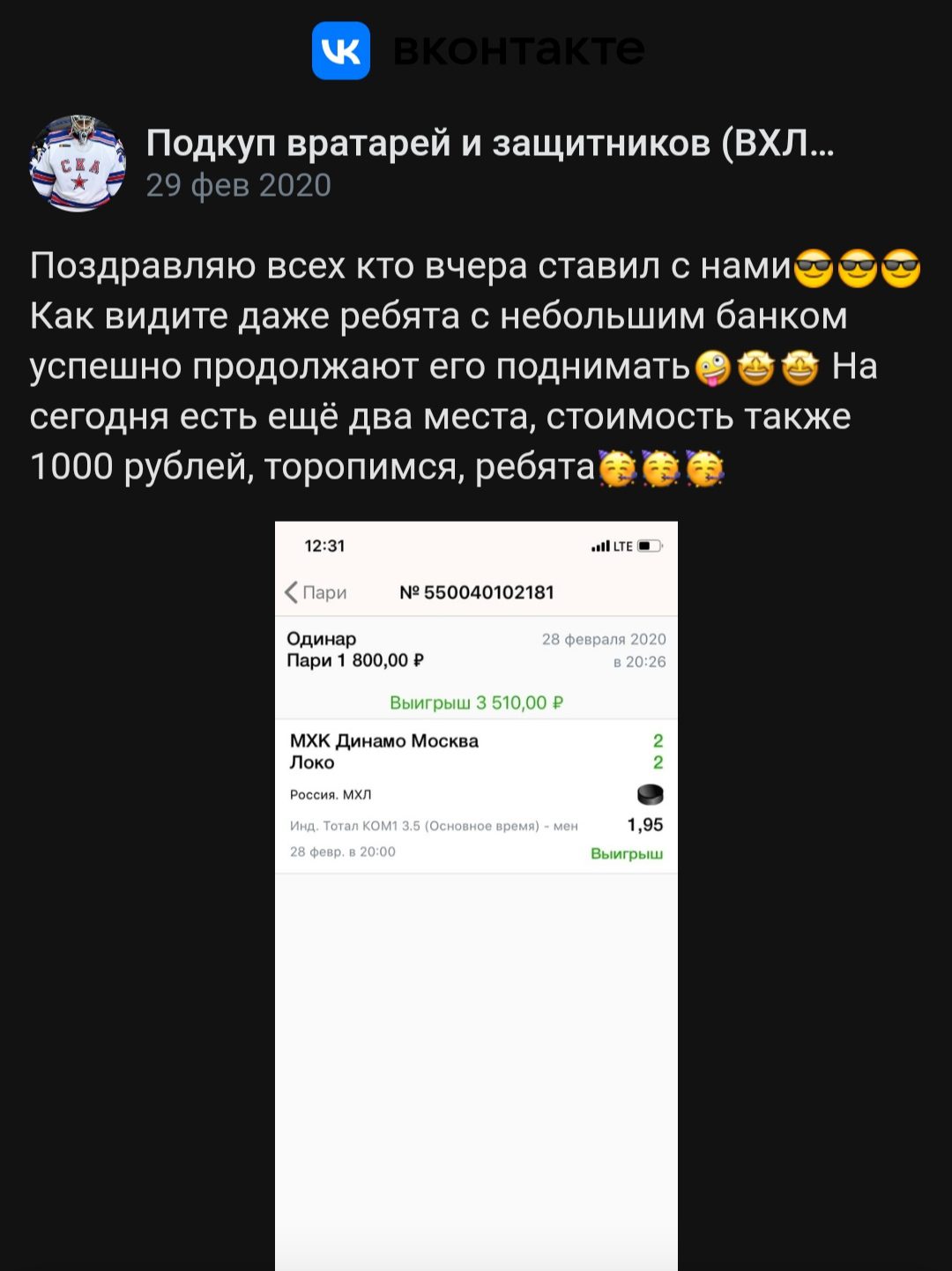Image resolution: width=952 pixels, height=1271 pixels.
Task: Go back via the Пари label
Action: pos(324,592)
